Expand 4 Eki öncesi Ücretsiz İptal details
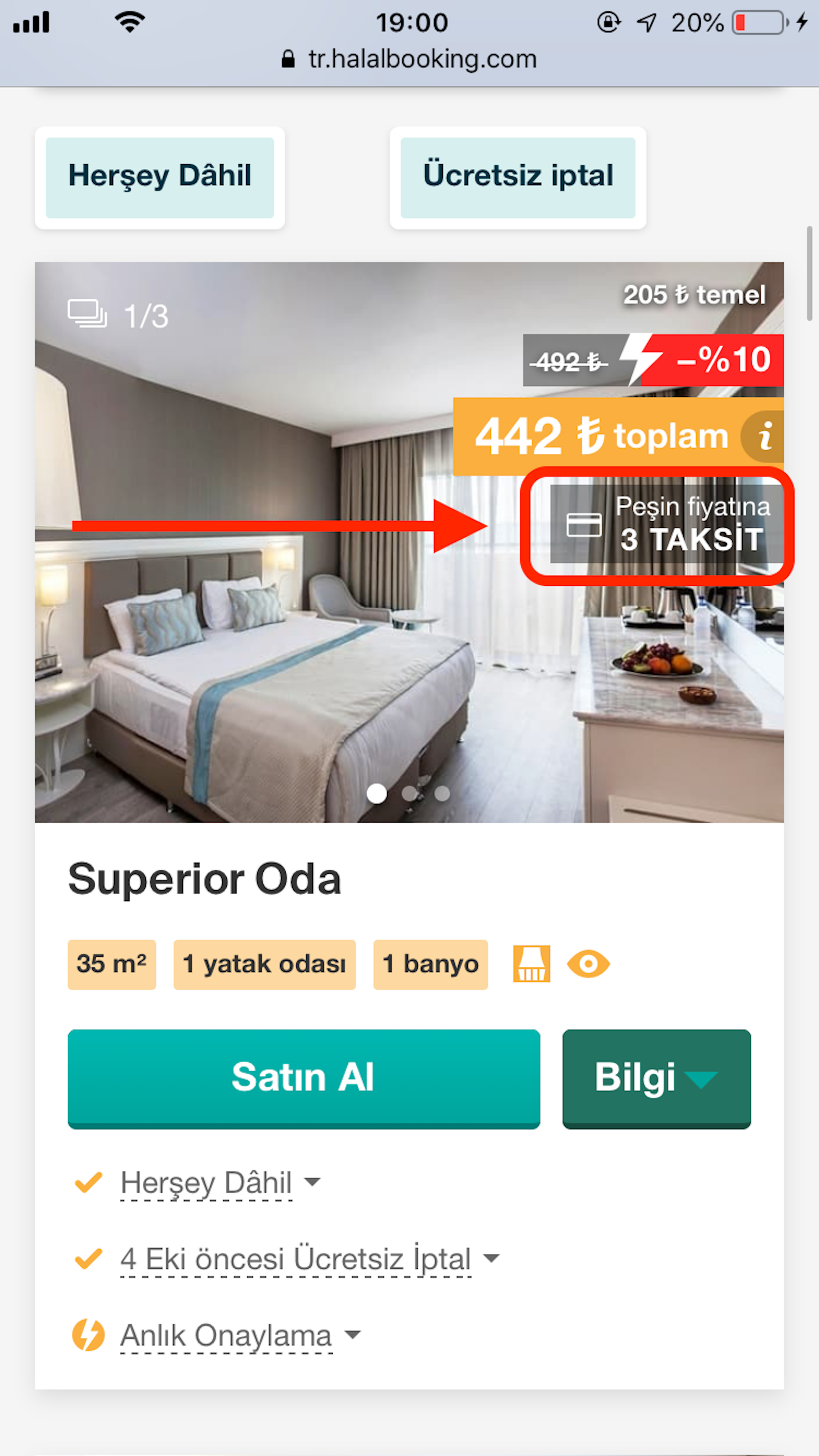This screenshot has height=1456, width=819. coord(309,1259)
